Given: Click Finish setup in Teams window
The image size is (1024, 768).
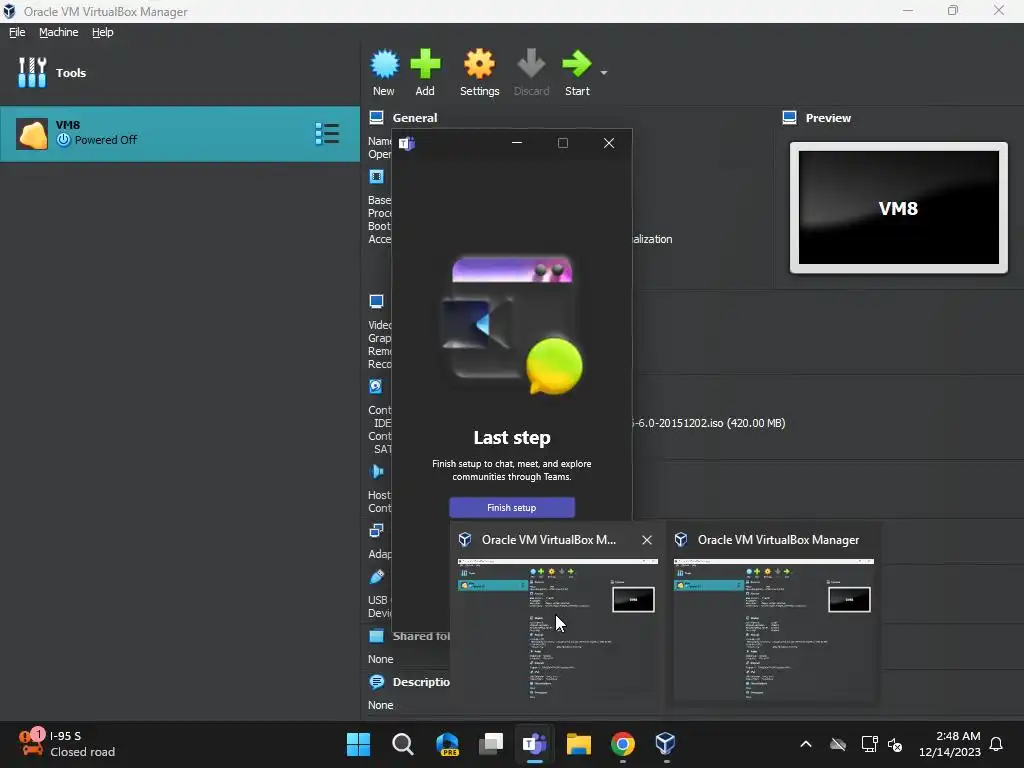Looking at the screenshot, I should pos(512,507).
